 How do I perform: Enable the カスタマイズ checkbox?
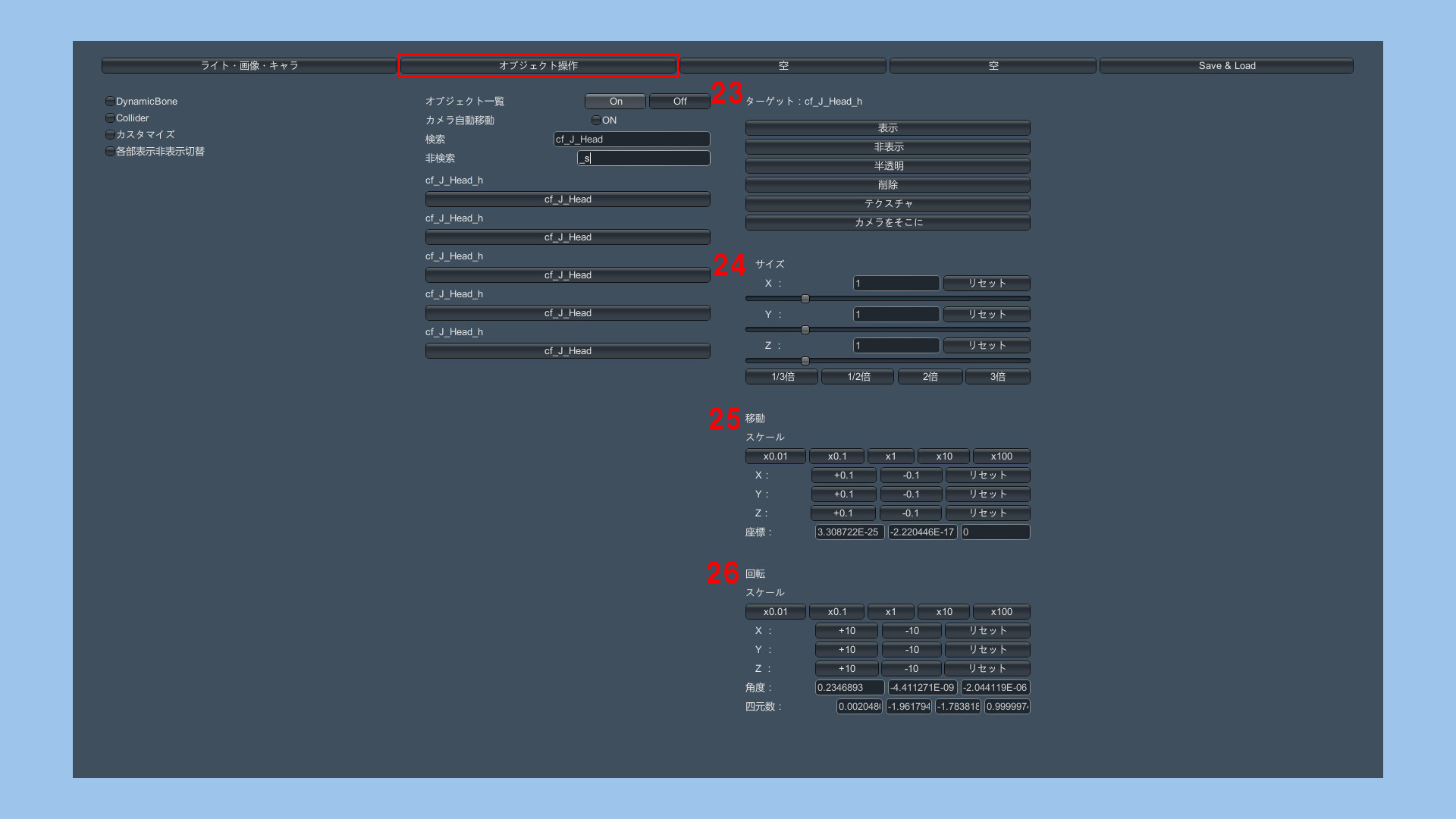(110, 134)
